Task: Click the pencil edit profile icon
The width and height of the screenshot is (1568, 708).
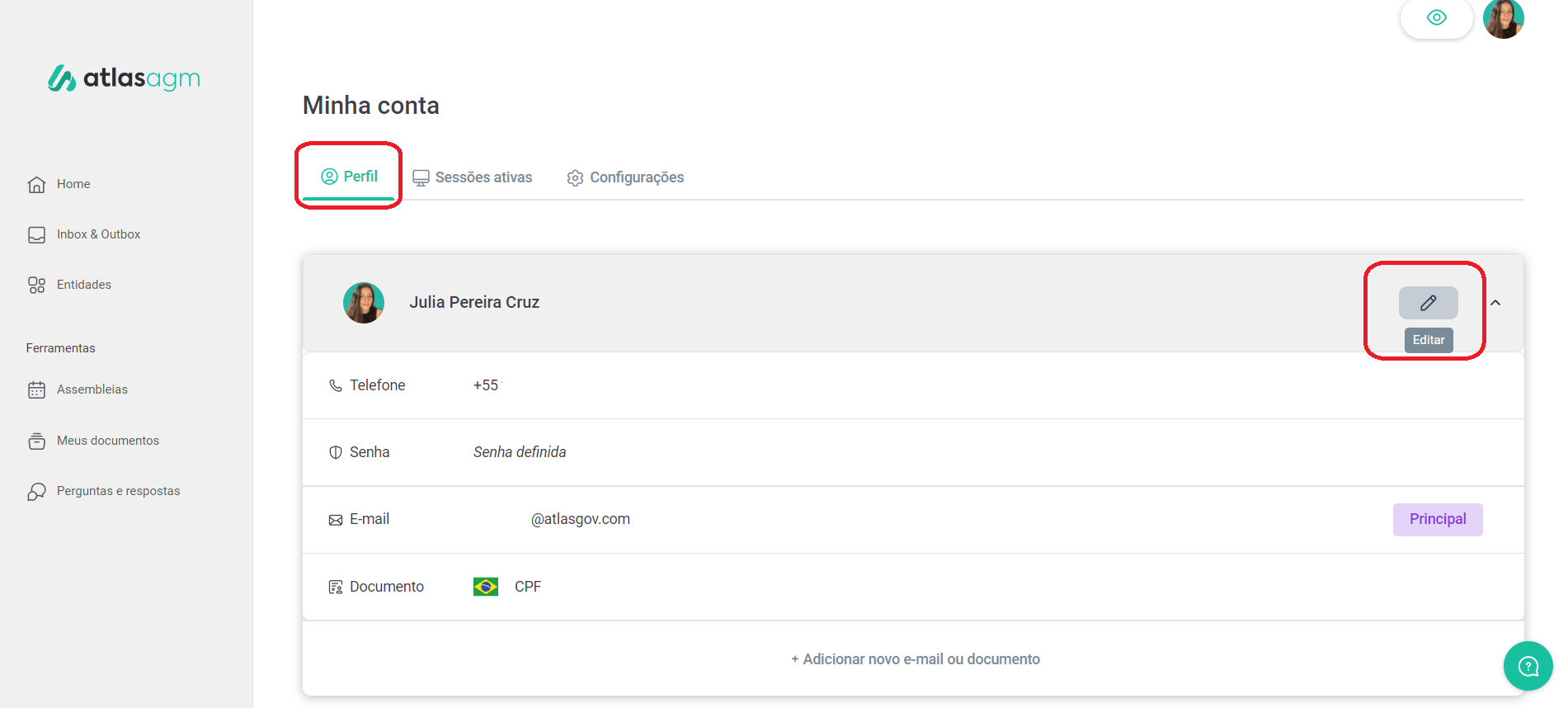Action: (1428, 303)
